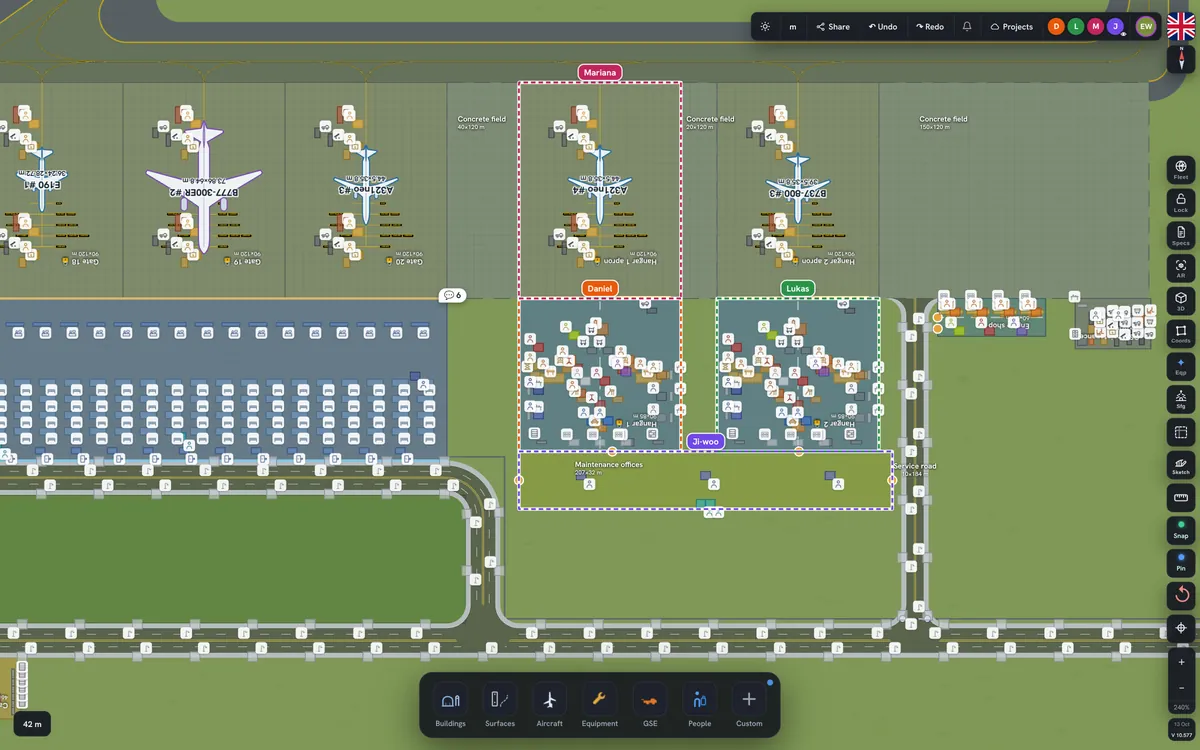
Task: Activate the Sketch tool
Action: [x=1181, y=465]
